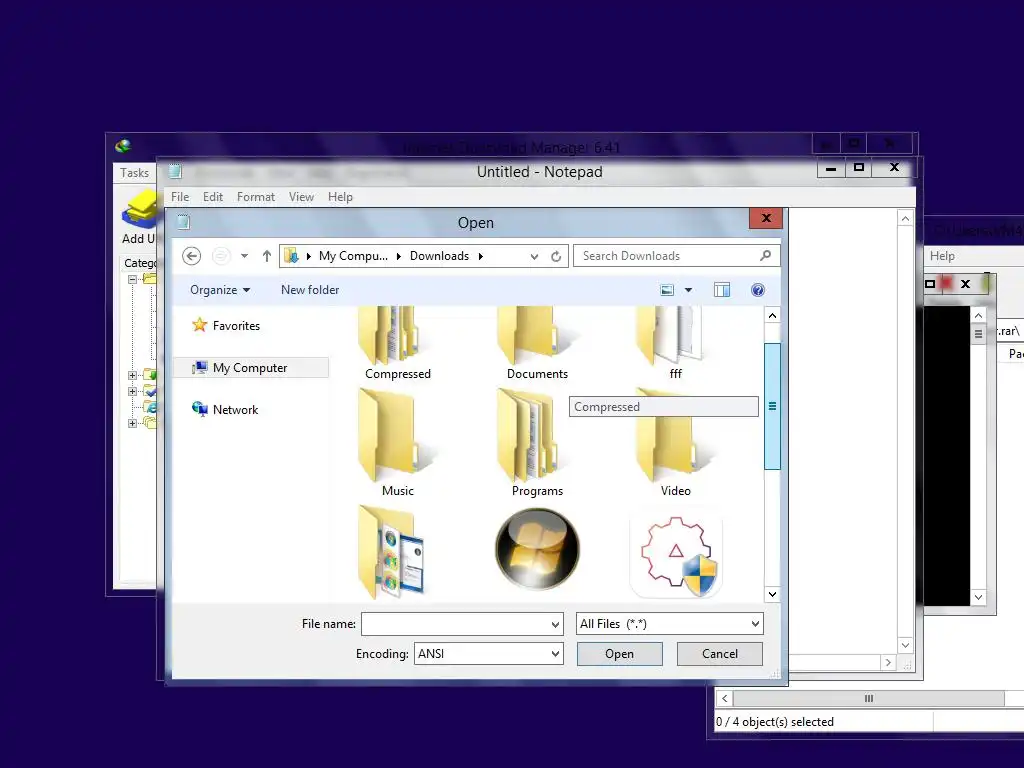The height and width of the screenshot is (768, 1024).
Task: Click the Network icon in navigation pane
Action: pyautogui.click(x=199, y=409)
